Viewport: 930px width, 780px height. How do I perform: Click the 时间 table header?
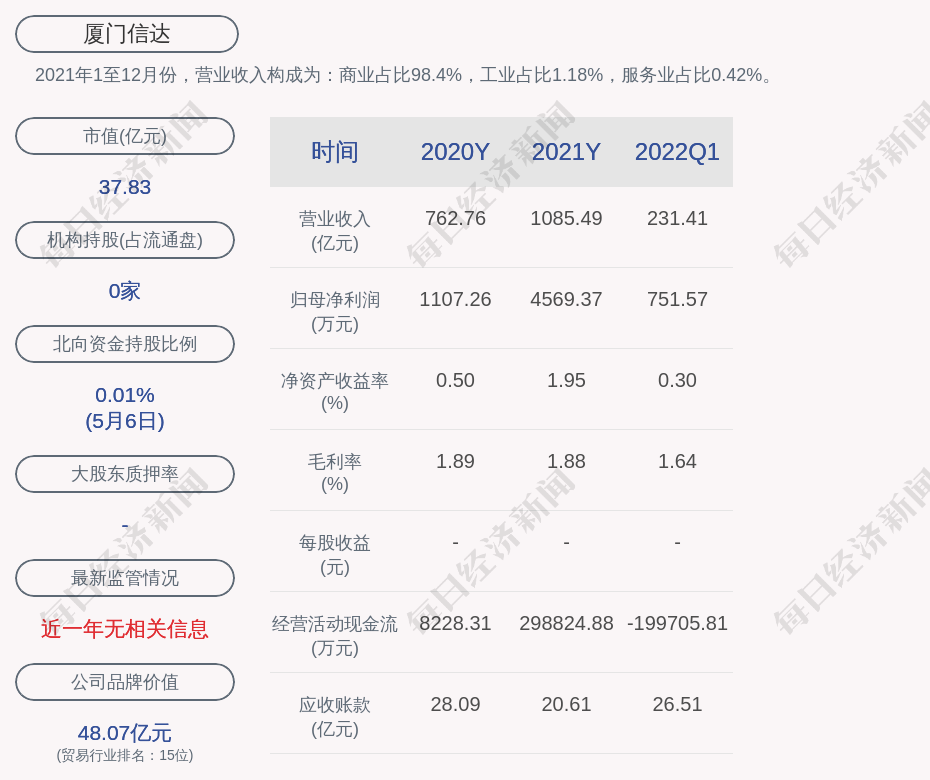pos(335,152)
